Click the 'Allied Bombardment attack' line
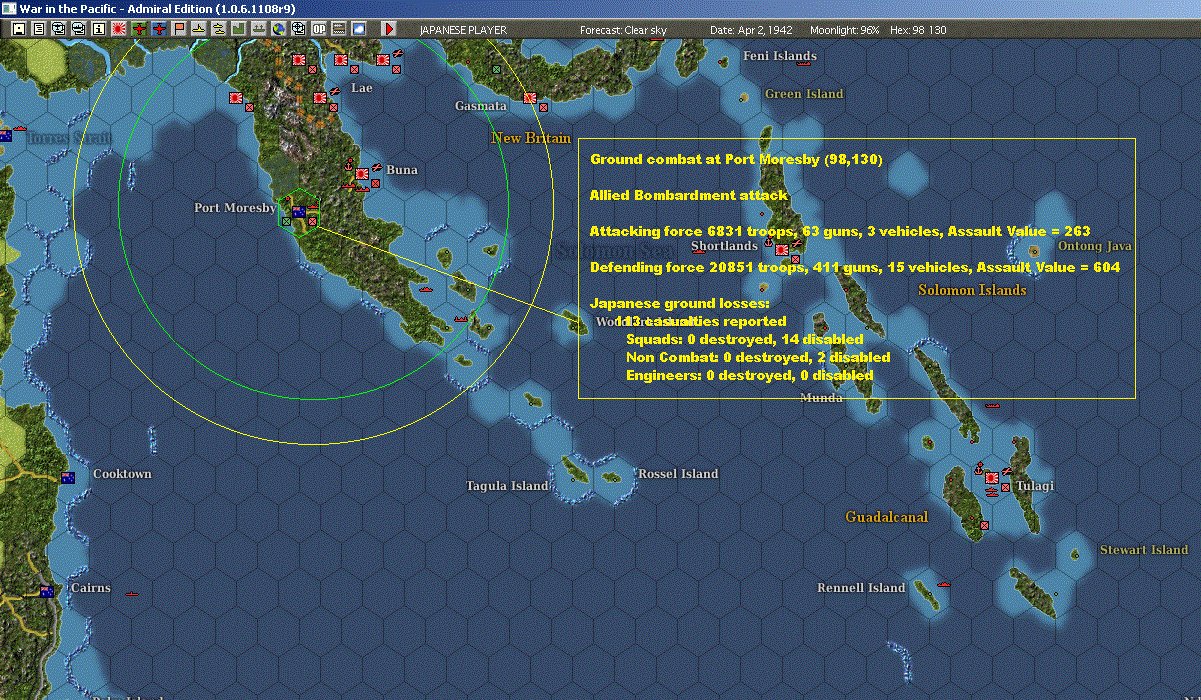 (689, 196)
